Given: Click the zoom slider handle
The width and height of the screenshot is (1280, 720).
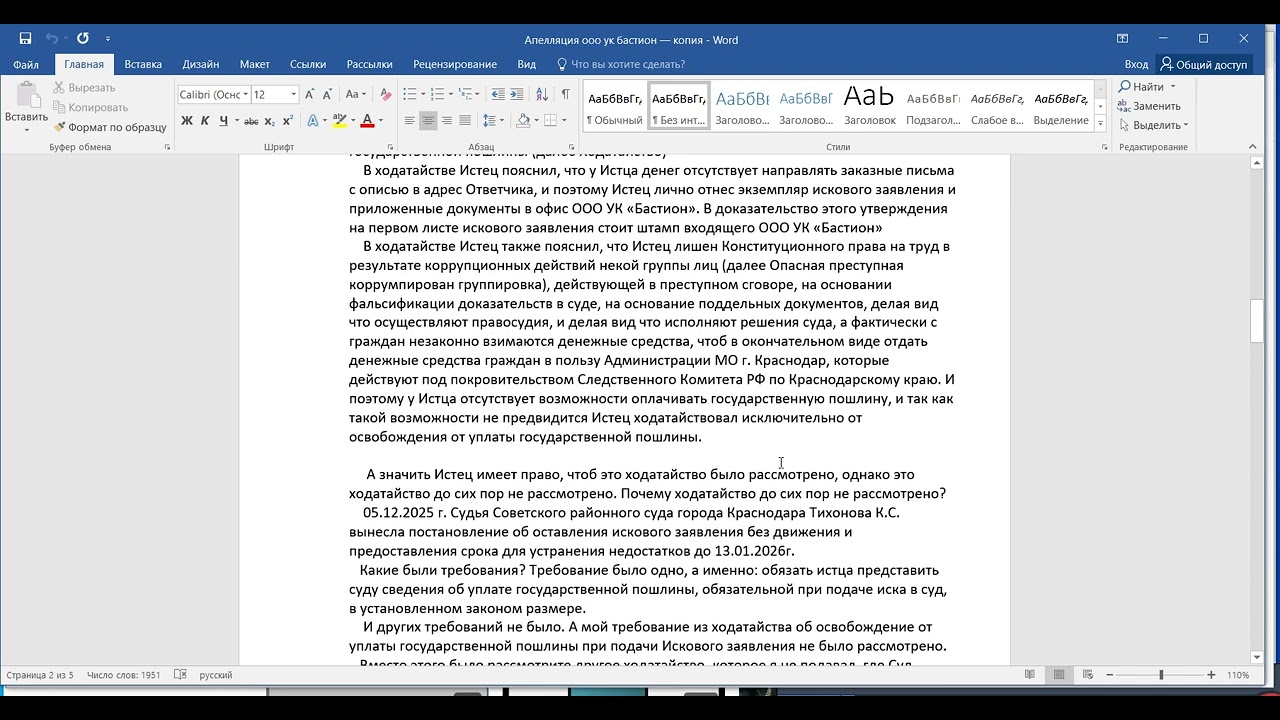Looking at the screenshot, I should point(1161,675).
